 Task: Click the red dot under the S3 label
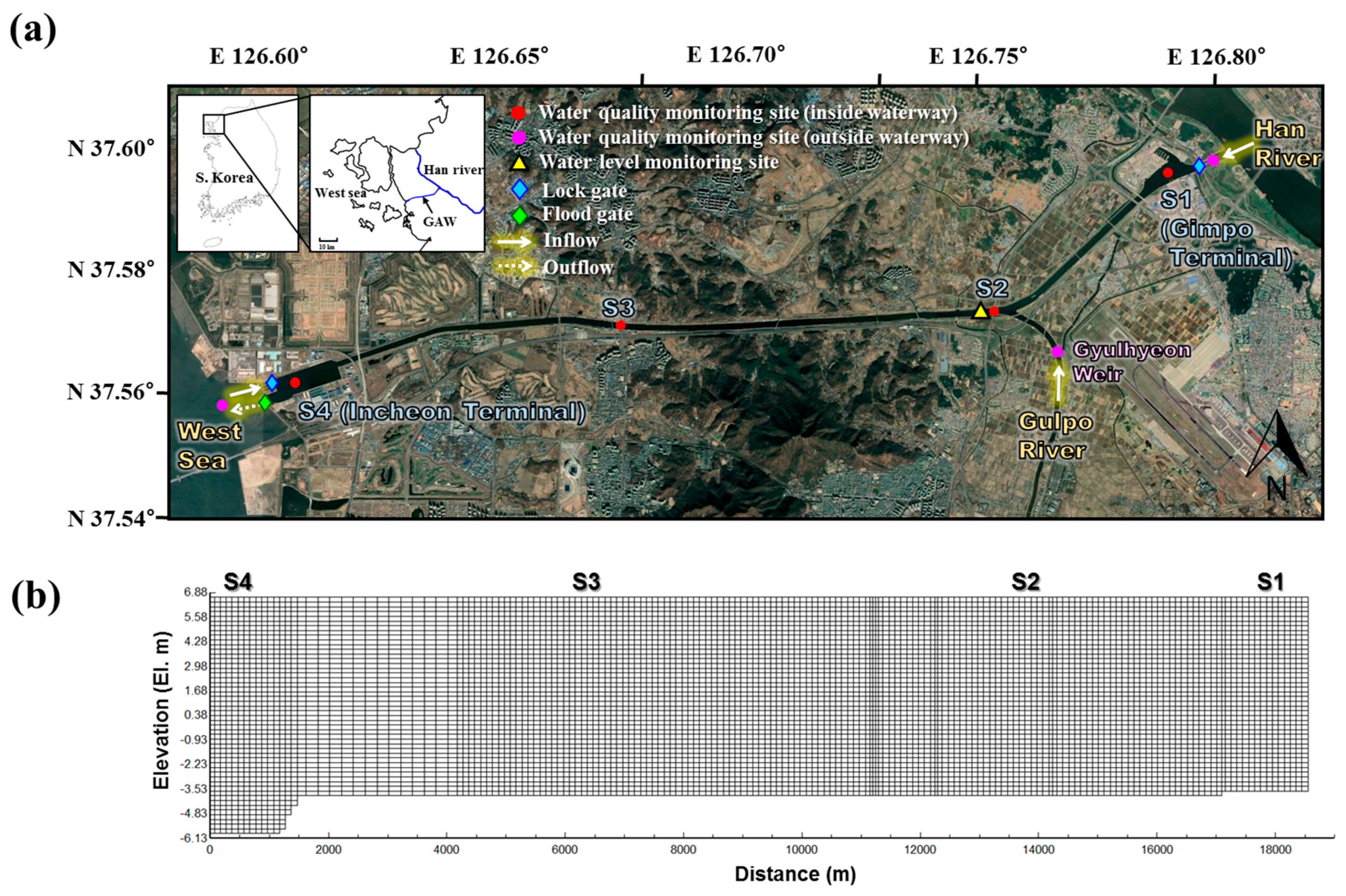[x=621, y=326]
